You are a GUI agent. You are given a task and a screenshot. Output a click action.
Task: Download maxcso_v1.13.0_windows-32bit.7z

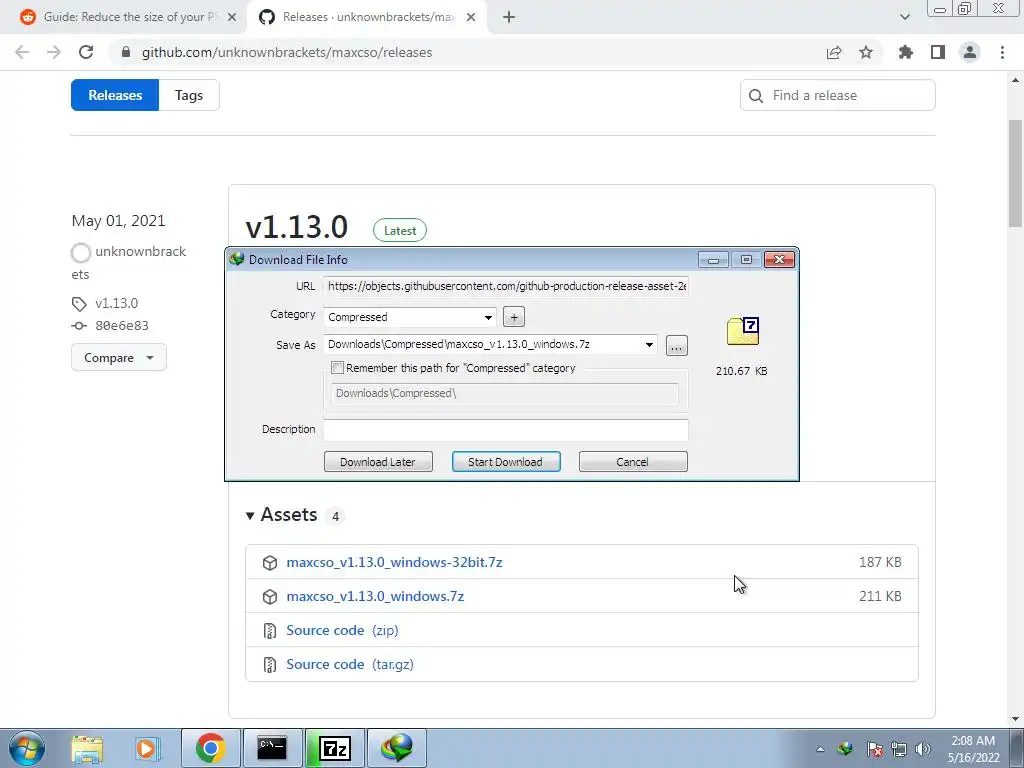point(394,562)
